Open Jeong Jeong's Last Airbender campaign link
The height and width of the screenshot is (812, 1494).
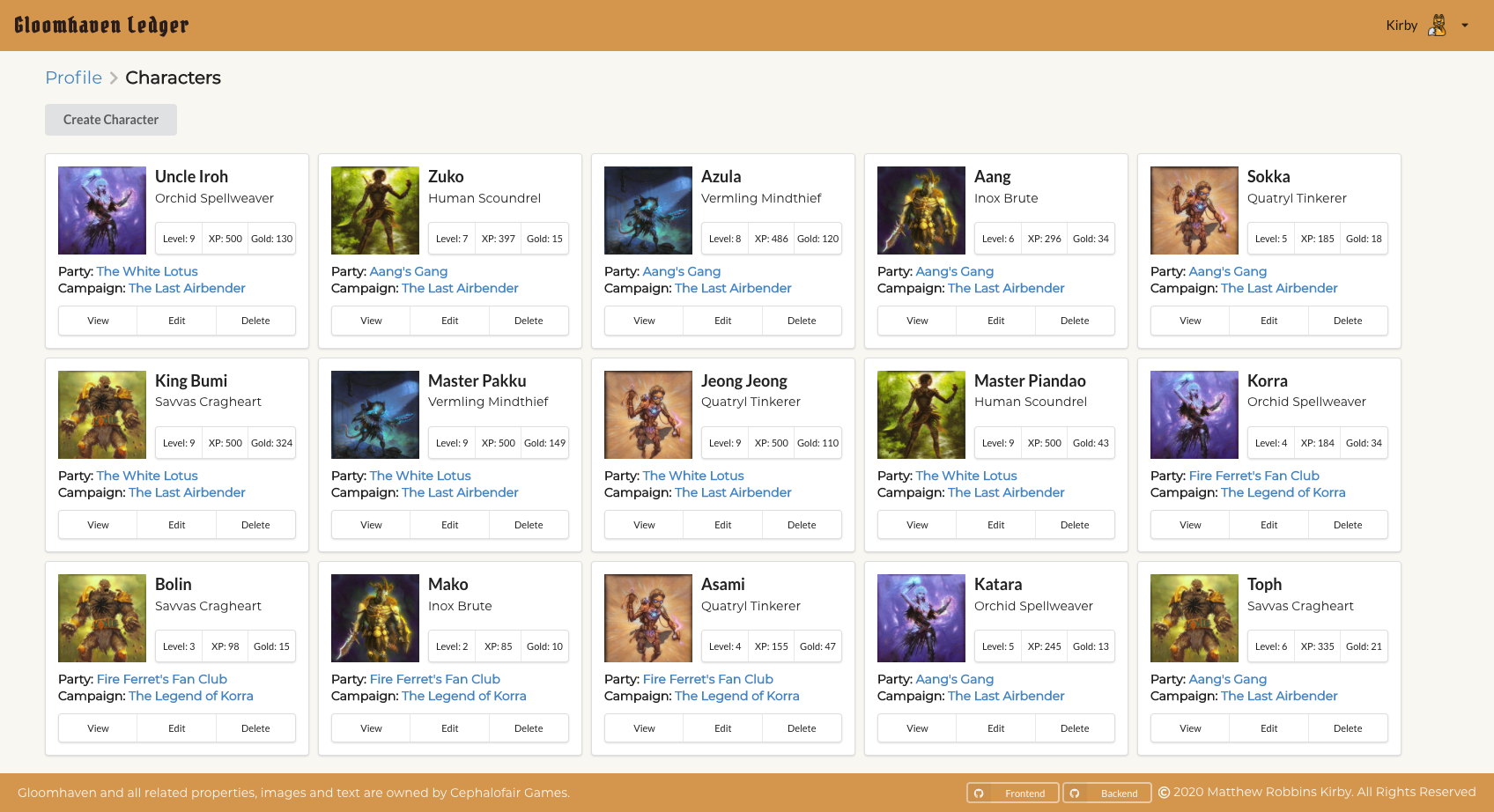pos(733,492)
